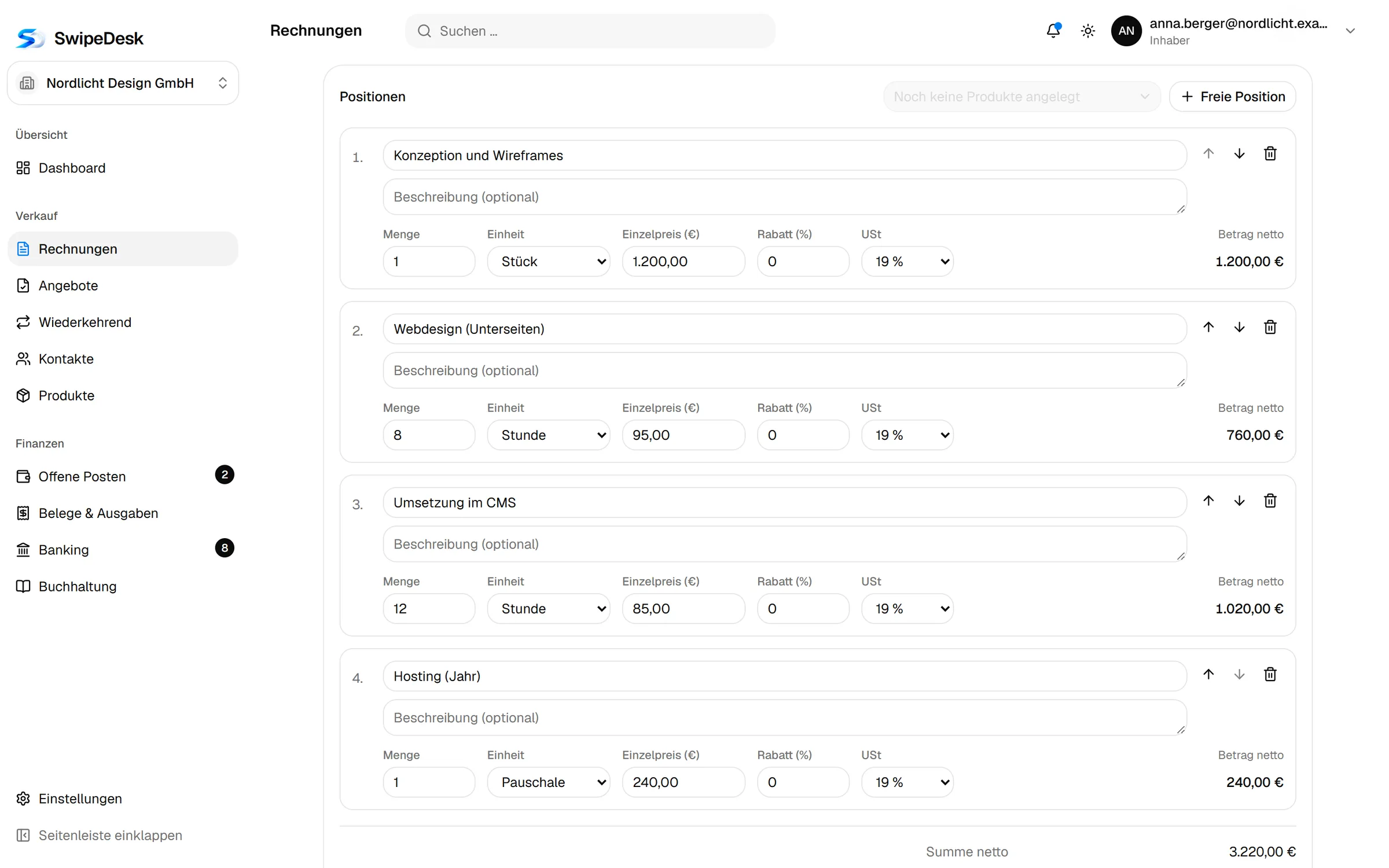The height and width of the screenshot is (868, 1389).
Task: Edit the Hosting (Jahr) title field
Action: tap(785, 676)
